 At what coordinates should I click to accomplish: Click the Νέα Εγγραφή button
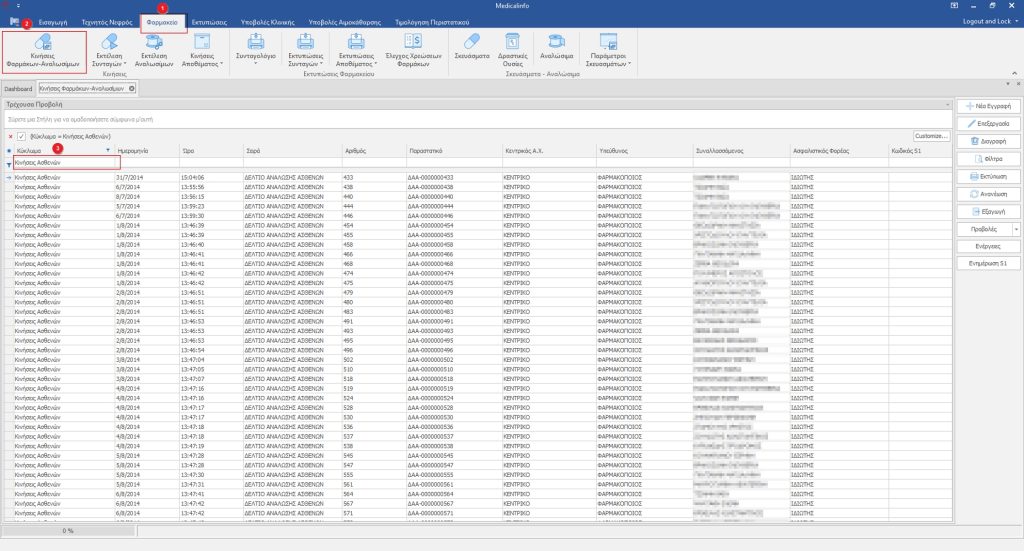click(x=986, y=105)
